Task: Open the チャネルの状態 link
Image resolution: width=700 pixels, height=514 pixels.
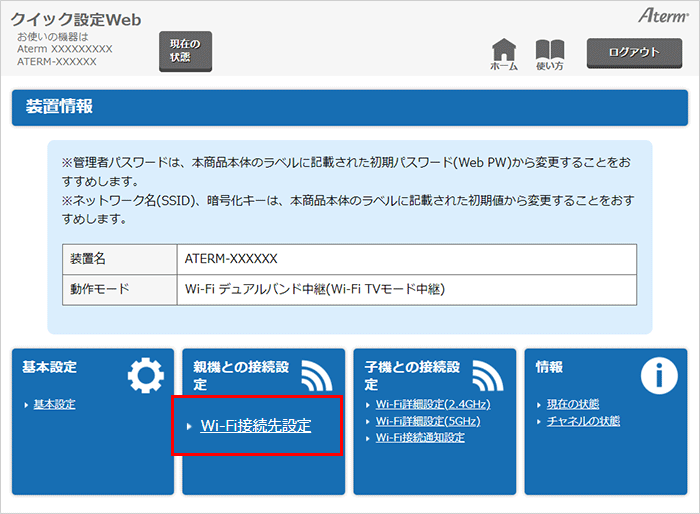Action: pyautogui.click(x=583, y=421)
